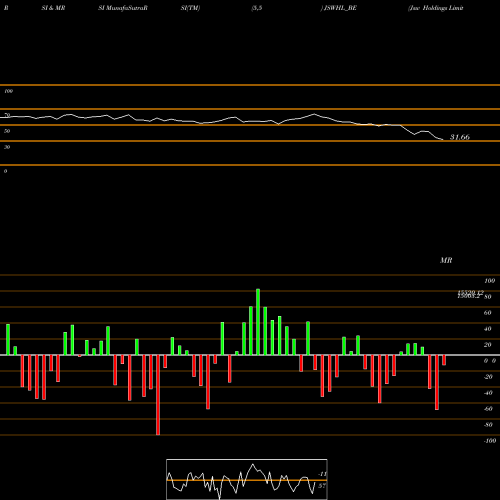The image size is (500, 500).
Task: Click the 'SI(TM)' header text
Action: click(190, 8)
